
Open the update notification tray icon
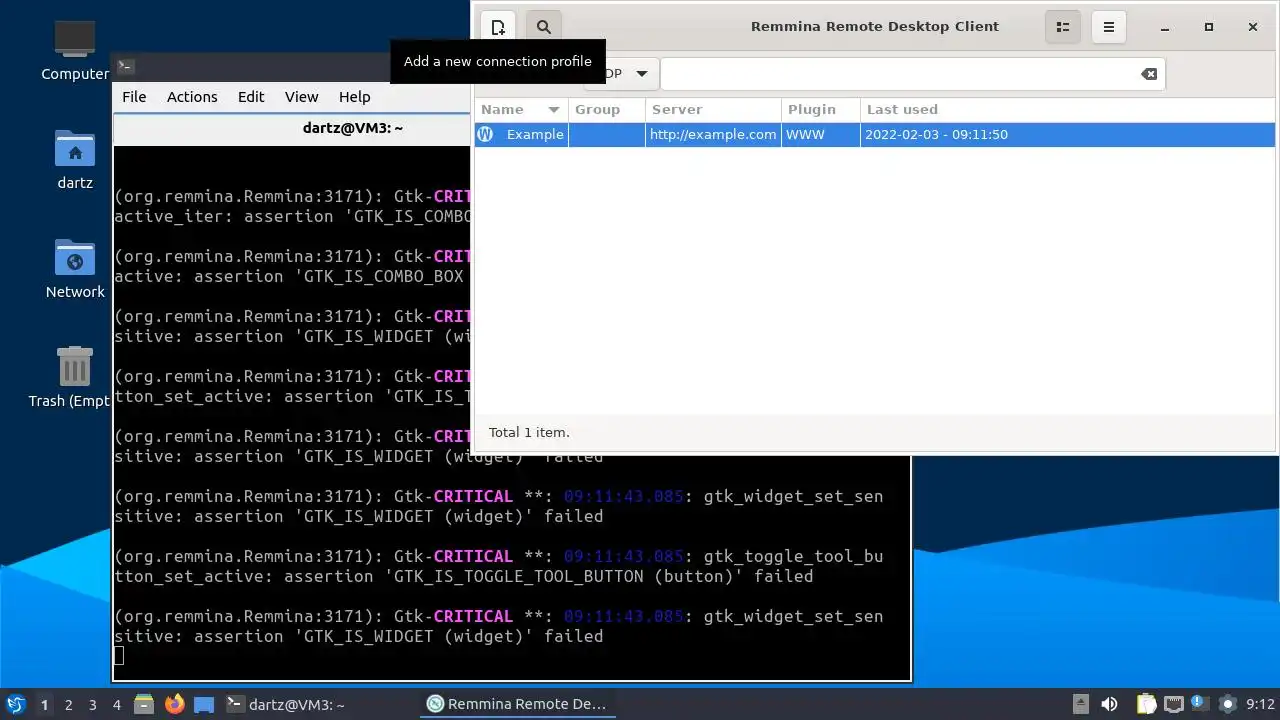(1199, 704)
